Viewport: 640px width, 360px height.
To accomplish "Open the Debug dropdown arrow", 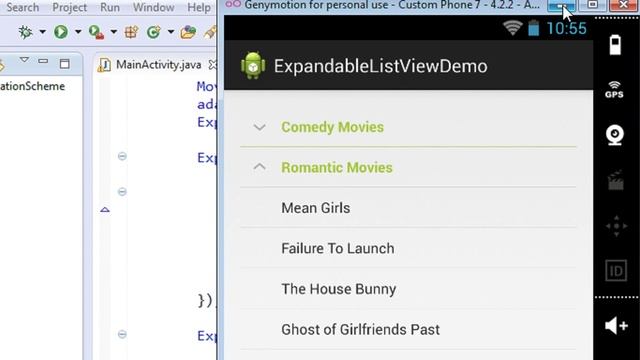I will (42, 32).
